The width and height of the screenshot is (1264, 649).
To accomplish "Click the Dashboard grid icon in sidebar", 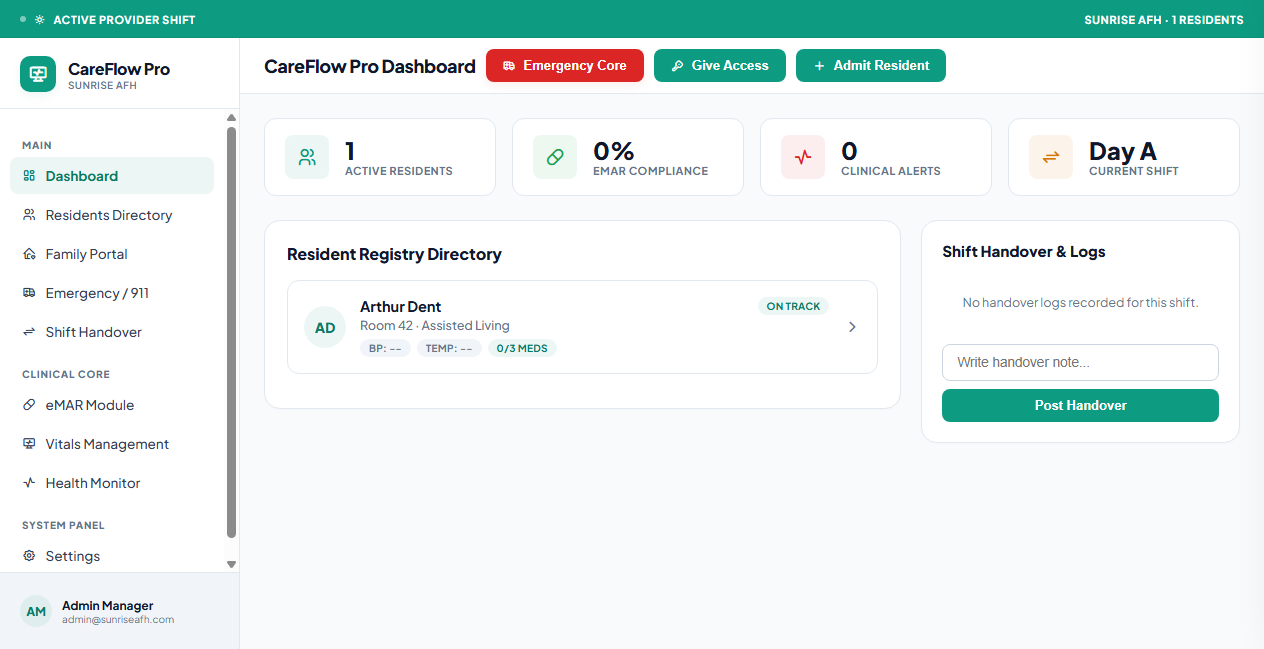I will 29,176.
